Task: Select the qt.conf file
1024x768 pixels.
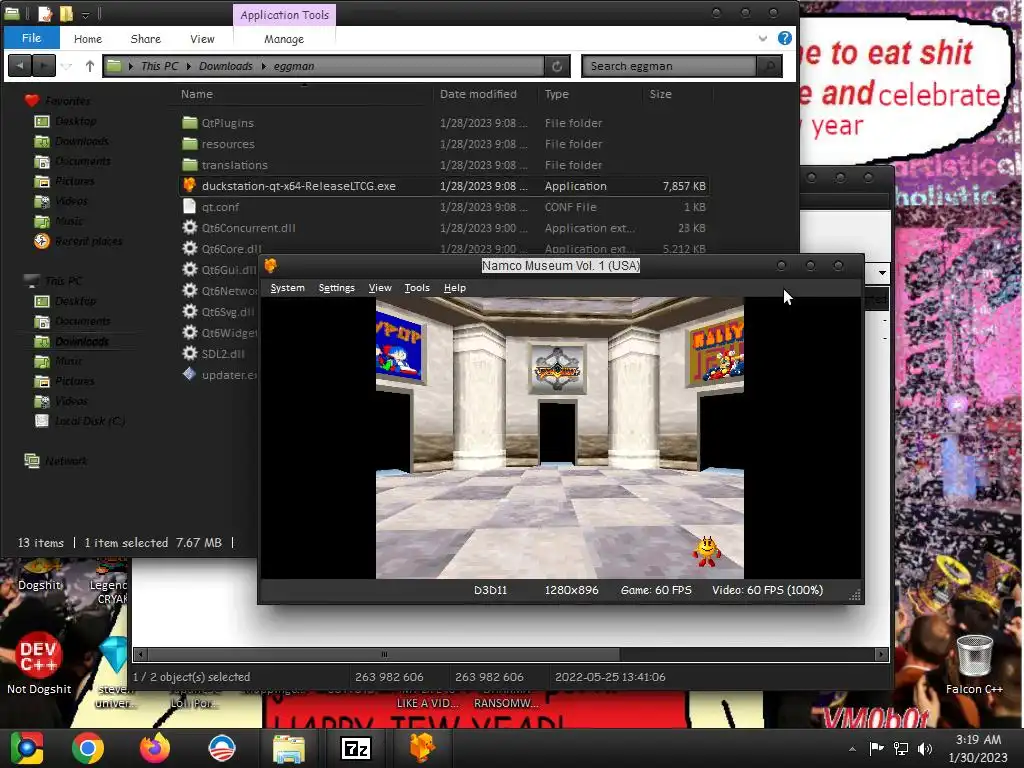Action: pos(220,206)
